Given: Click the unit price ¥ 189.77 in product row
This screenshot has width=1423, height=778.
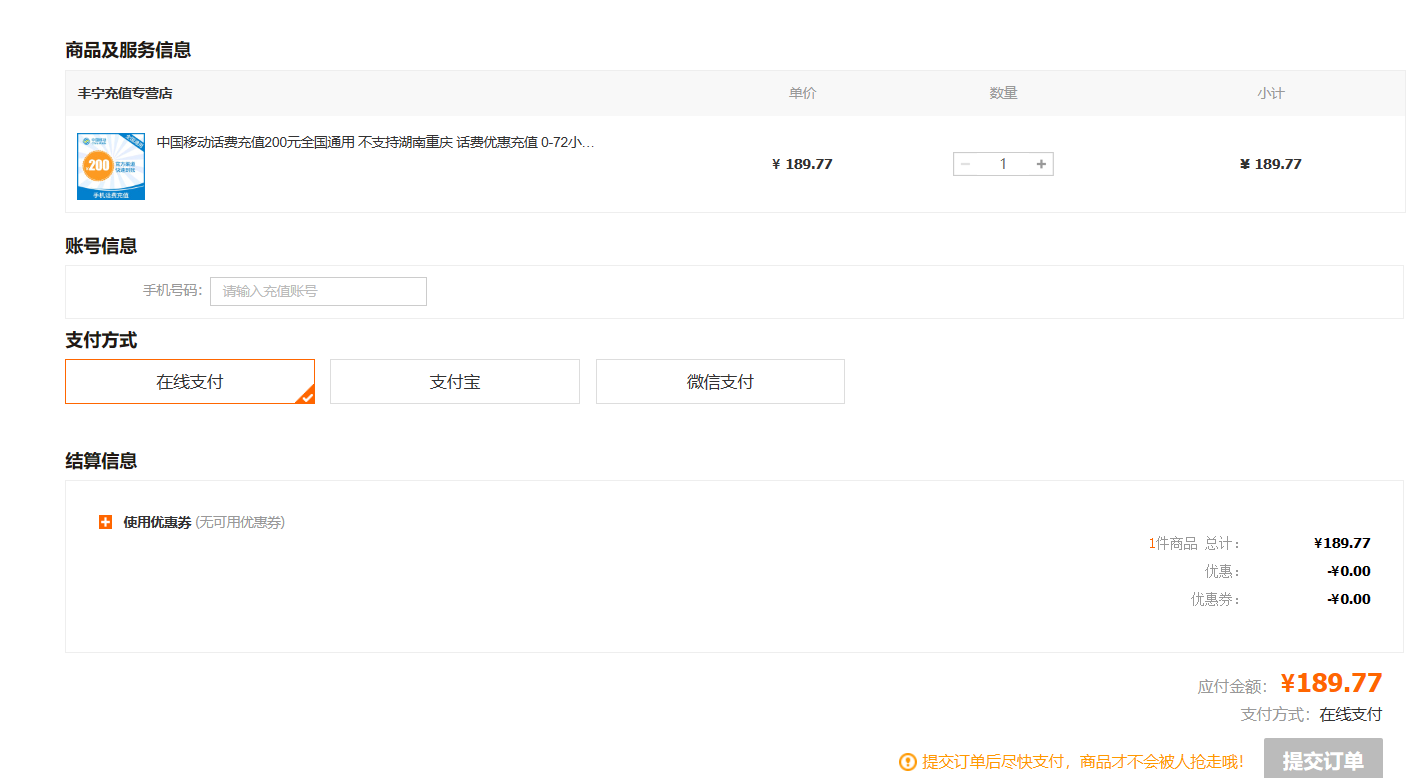Looking at the screenshot, I should [x=802, y=164].
